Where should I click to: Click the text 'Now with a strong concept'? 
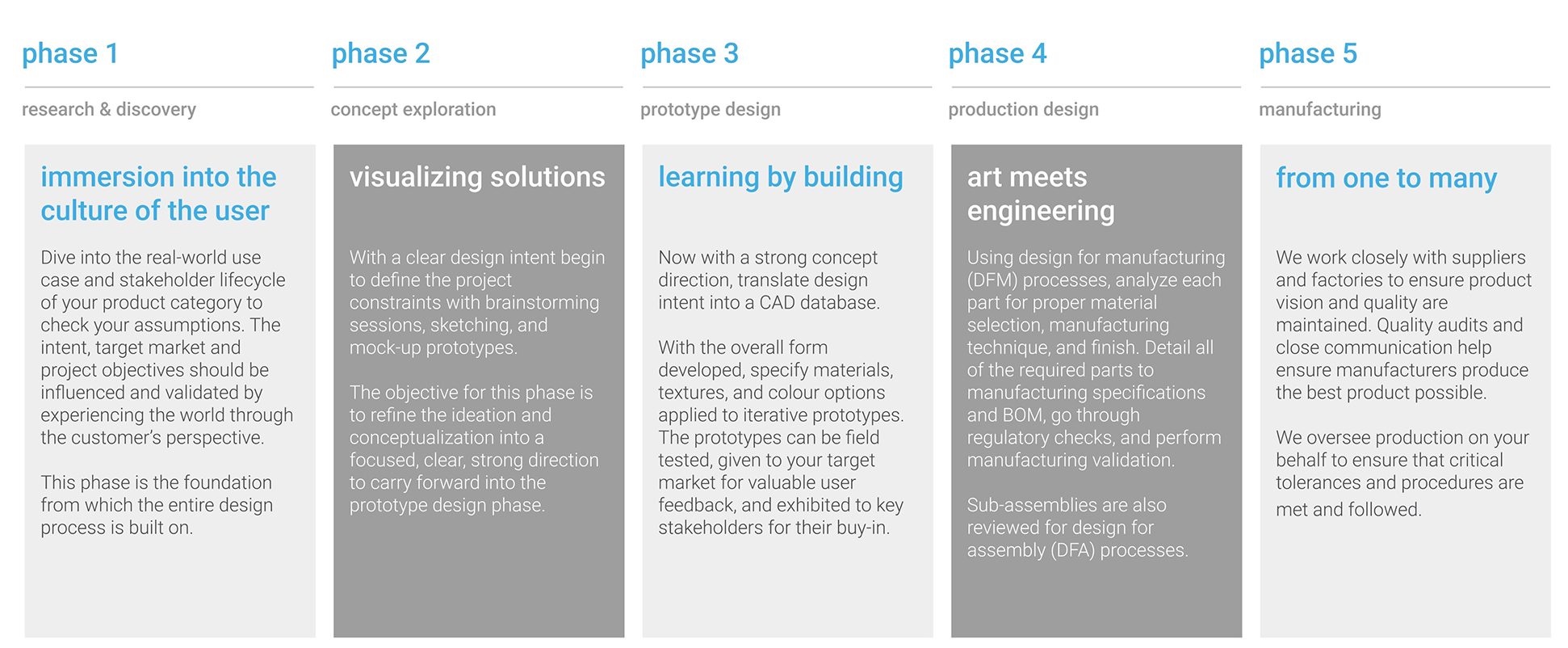(x=769, y=280)
